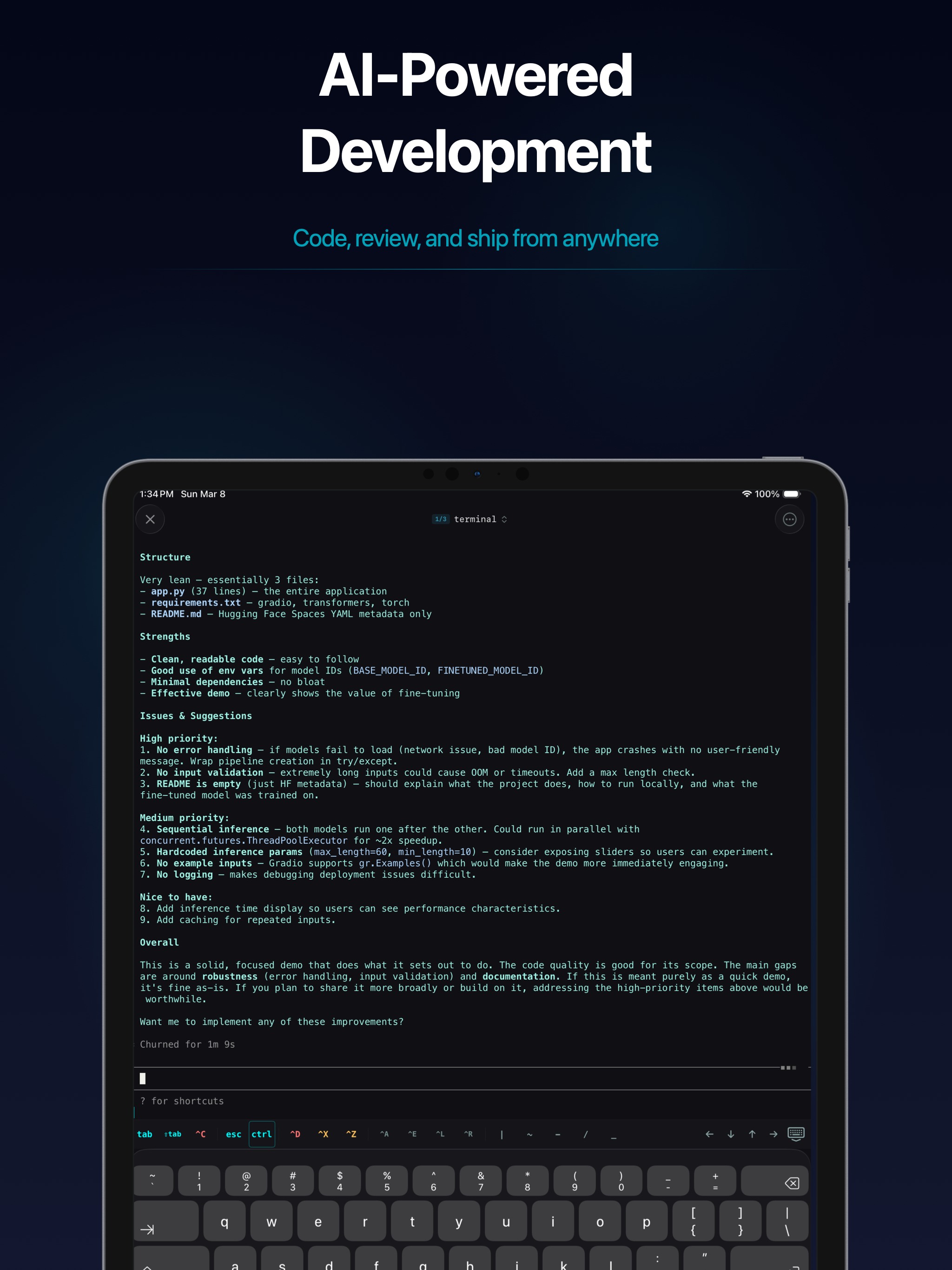Click '? for shortcuts' hint text
This screenshot has height=1270, width=952.
(x=182, y=1101)
